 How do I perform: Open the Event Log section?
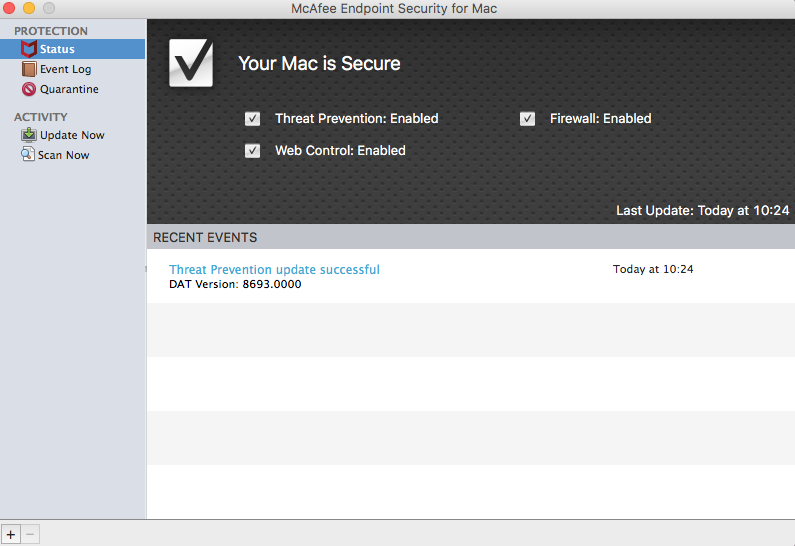click(65, 69)
